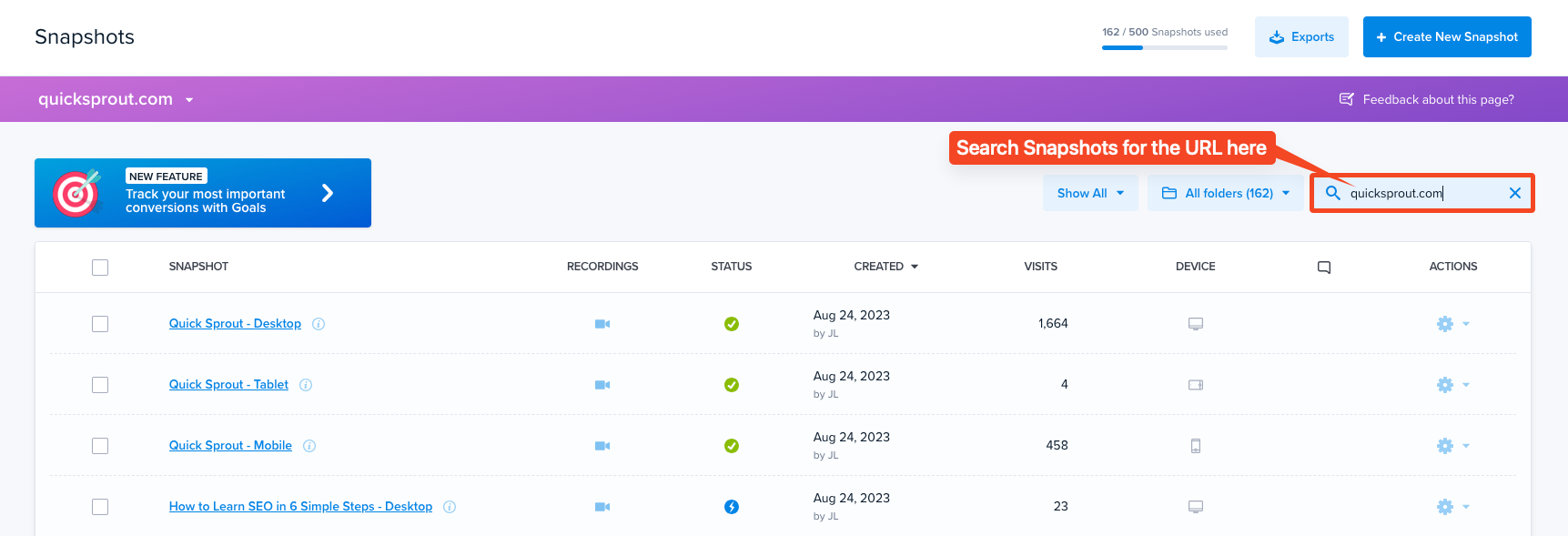The image size is (1568, 536).
Task: Clear the snapshot search field
Action: tap(1515, 193)
